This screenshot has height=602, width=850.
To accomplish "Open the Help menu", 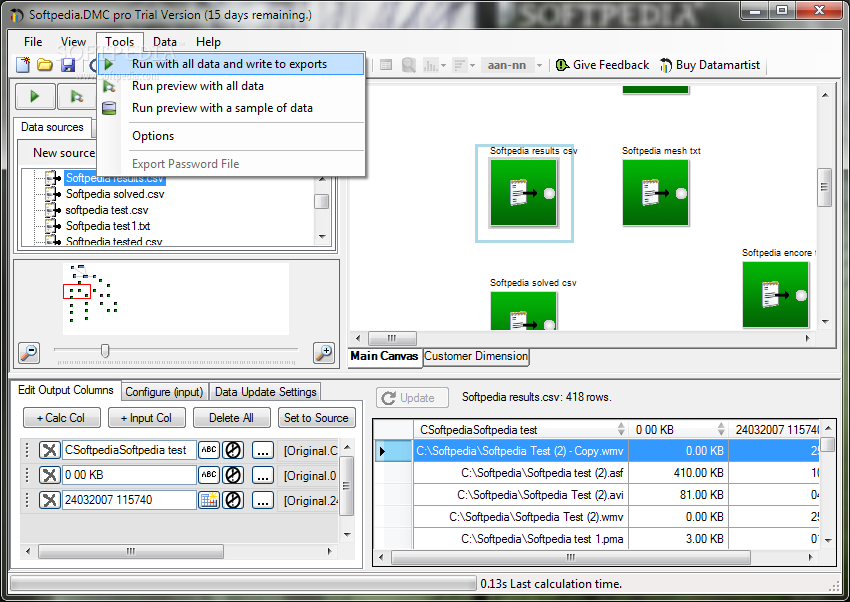I will click(208, 42).
